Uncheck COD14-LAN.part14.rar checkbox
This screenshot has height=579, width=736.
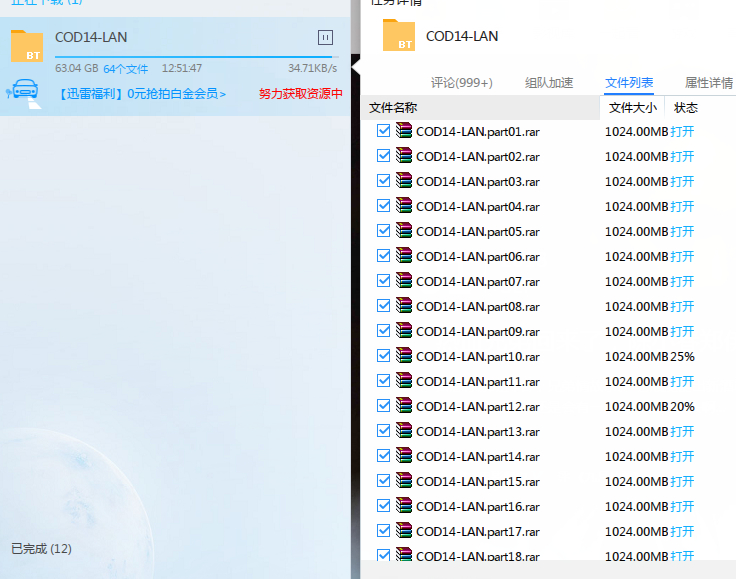tap(383, 456)
